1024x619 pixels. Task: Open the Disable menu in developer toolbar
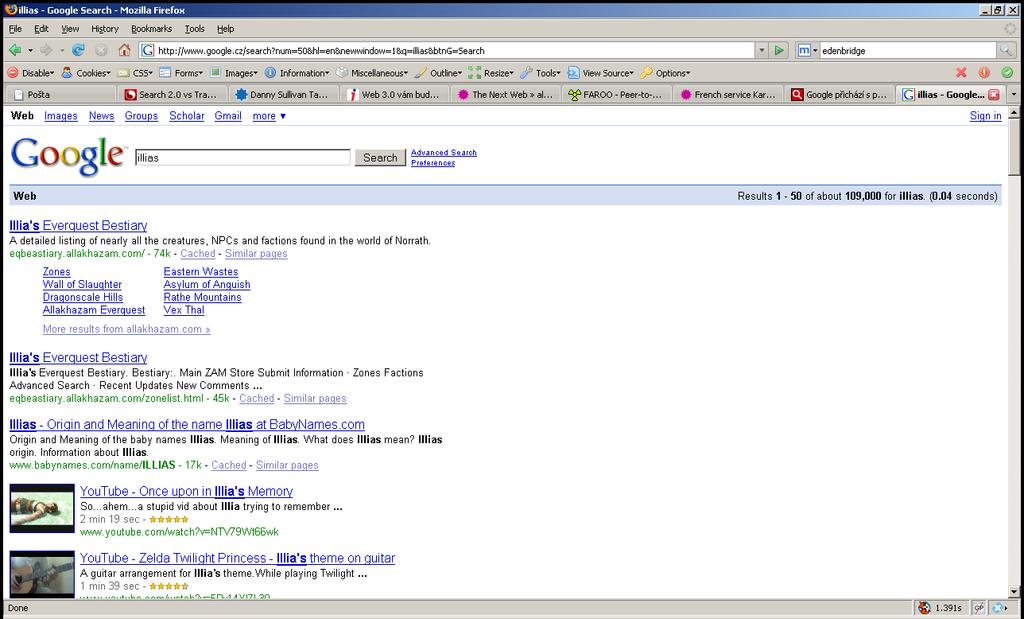tap(30, 73)
